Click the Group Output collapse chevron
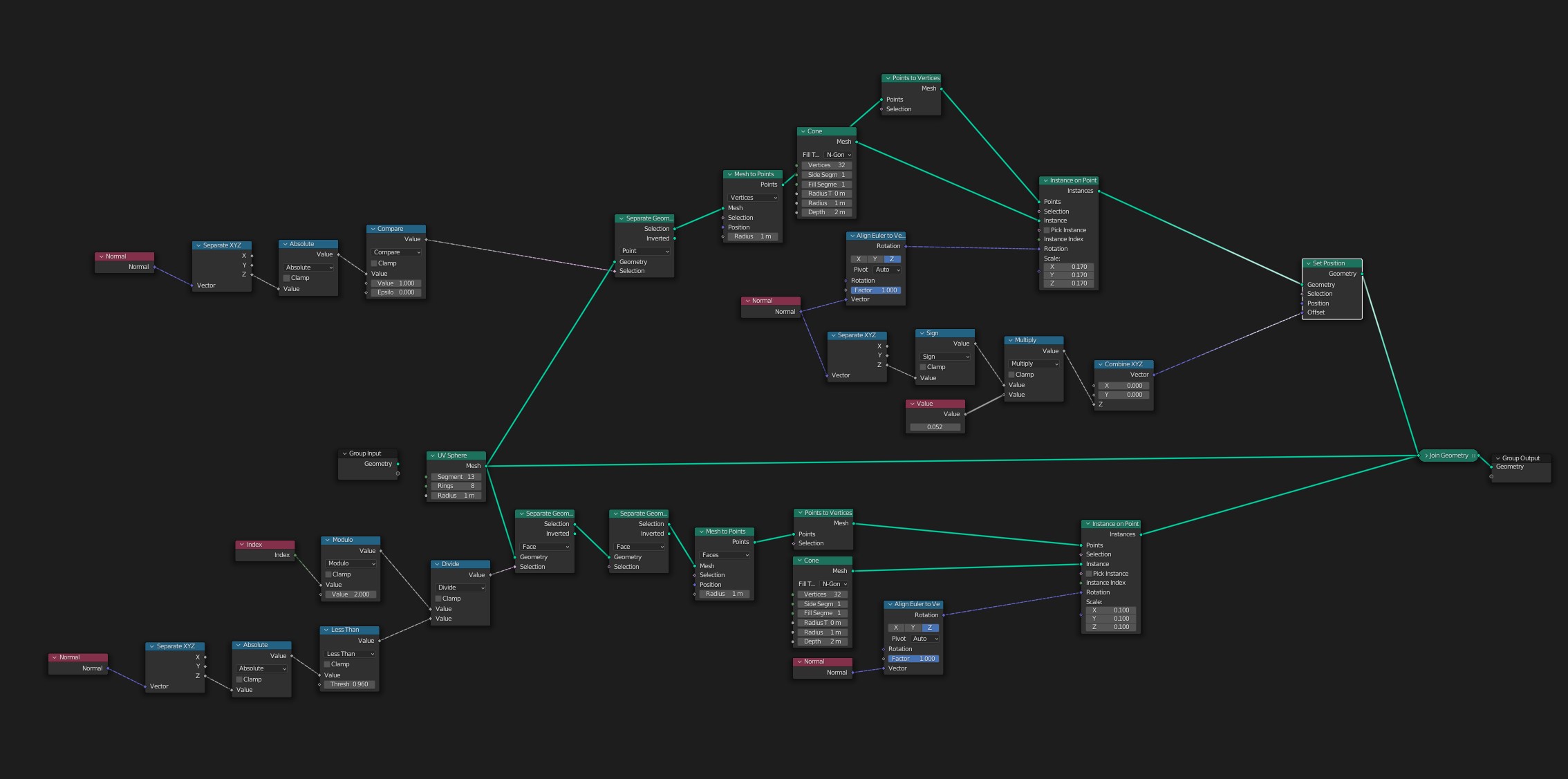Image resolution: width=1568 pixels, height=779 pixels. pos(1497,458)
